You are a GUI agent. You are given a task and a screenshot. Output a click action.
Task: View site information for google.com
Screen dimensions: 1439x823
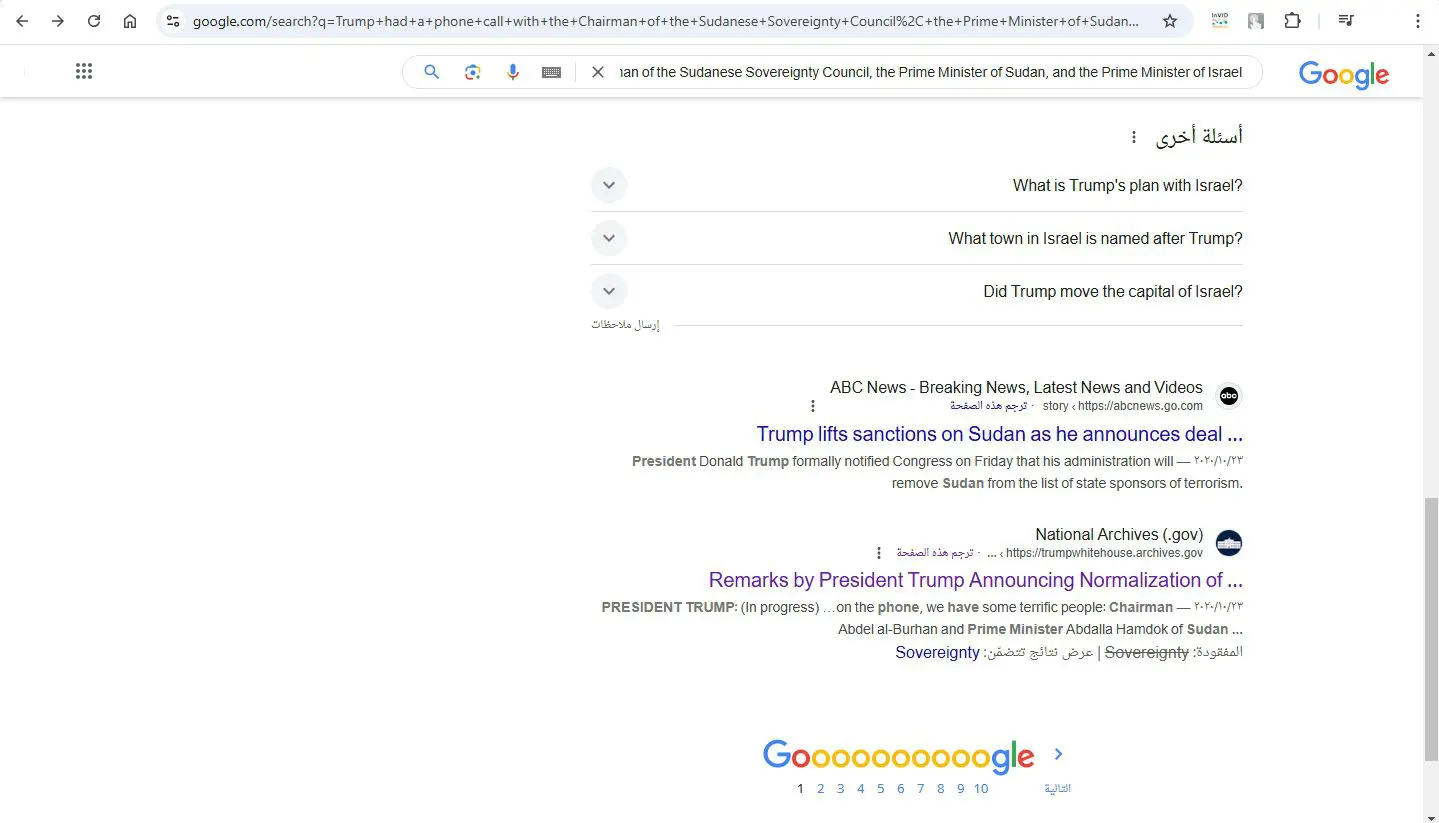pos(173,21)
